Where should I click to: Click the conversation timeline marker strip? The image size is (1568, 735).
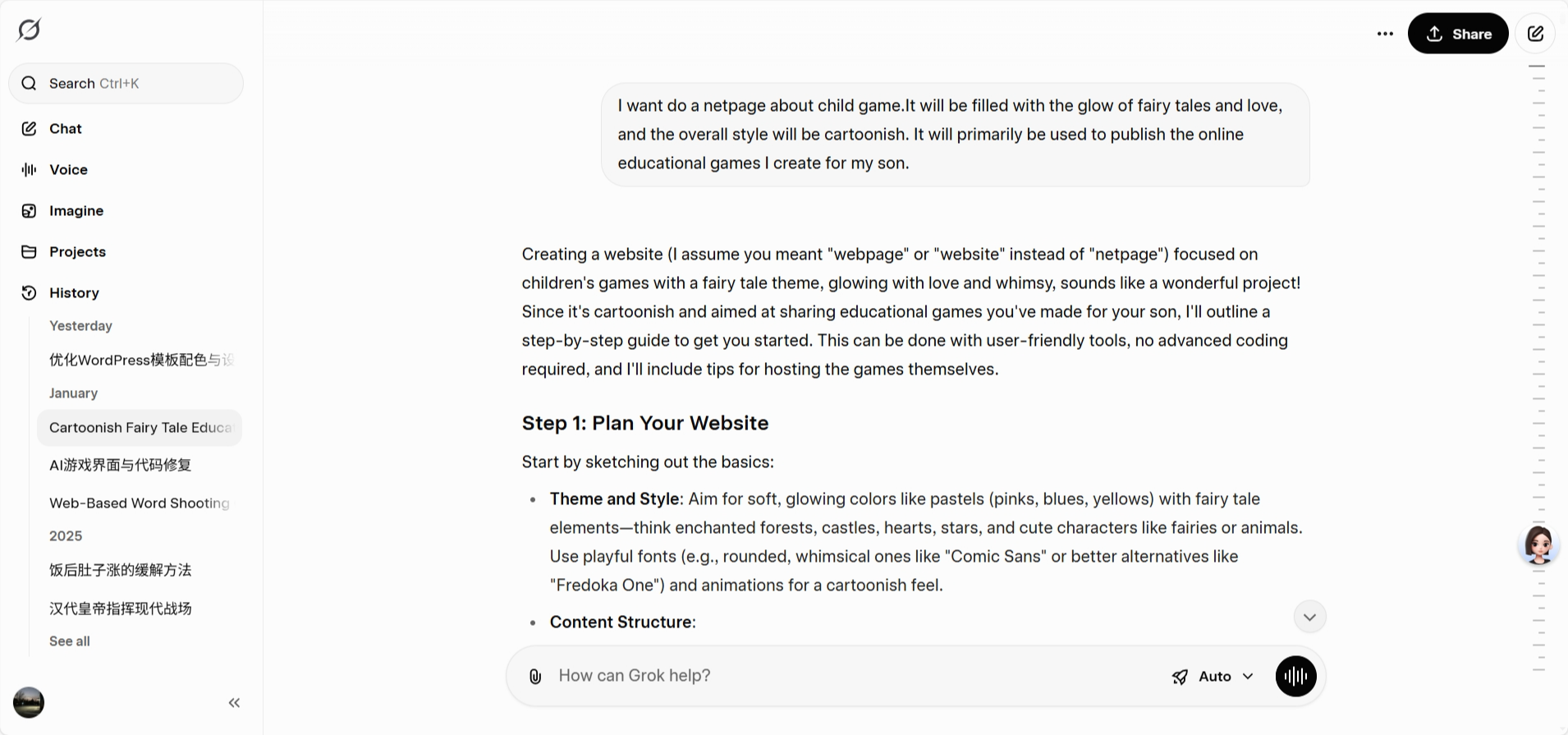click(1538, 328)
